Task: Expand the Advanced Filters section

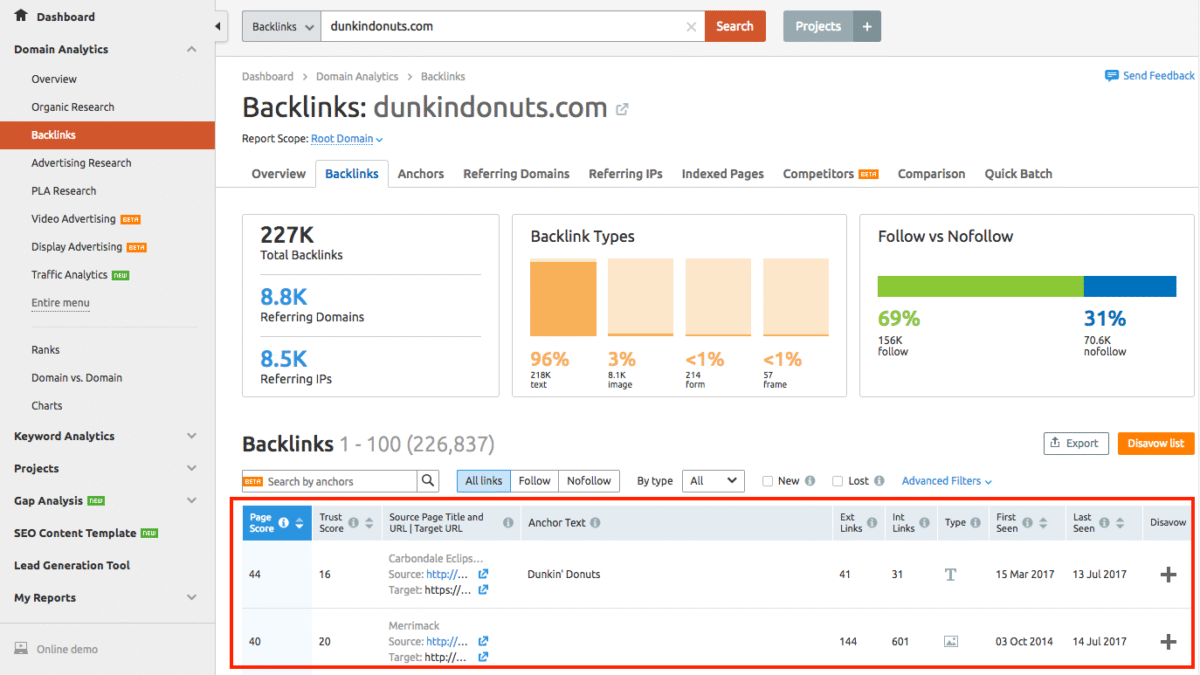Action: (x=945, y=481)
